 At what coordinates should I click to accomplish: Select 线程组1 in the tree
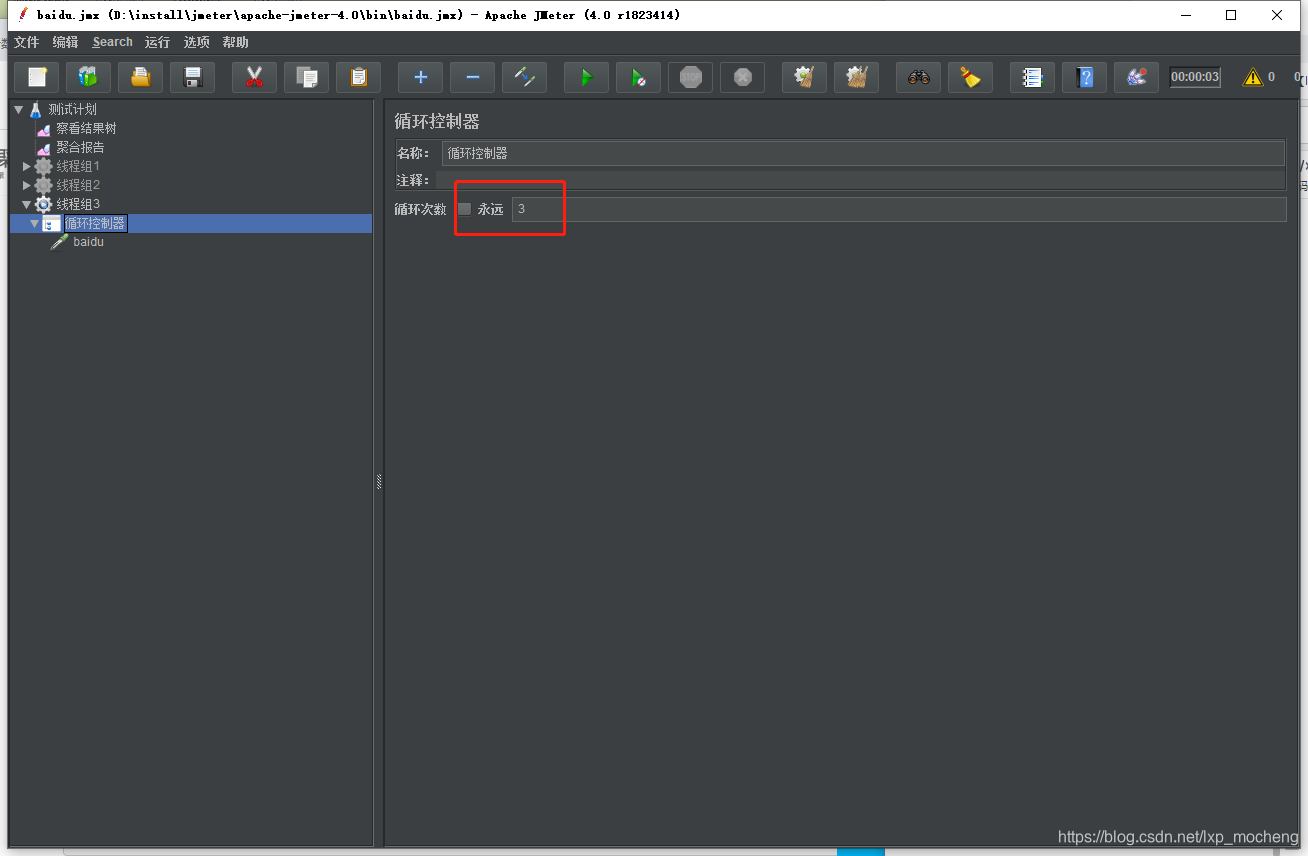click(78, 166)
